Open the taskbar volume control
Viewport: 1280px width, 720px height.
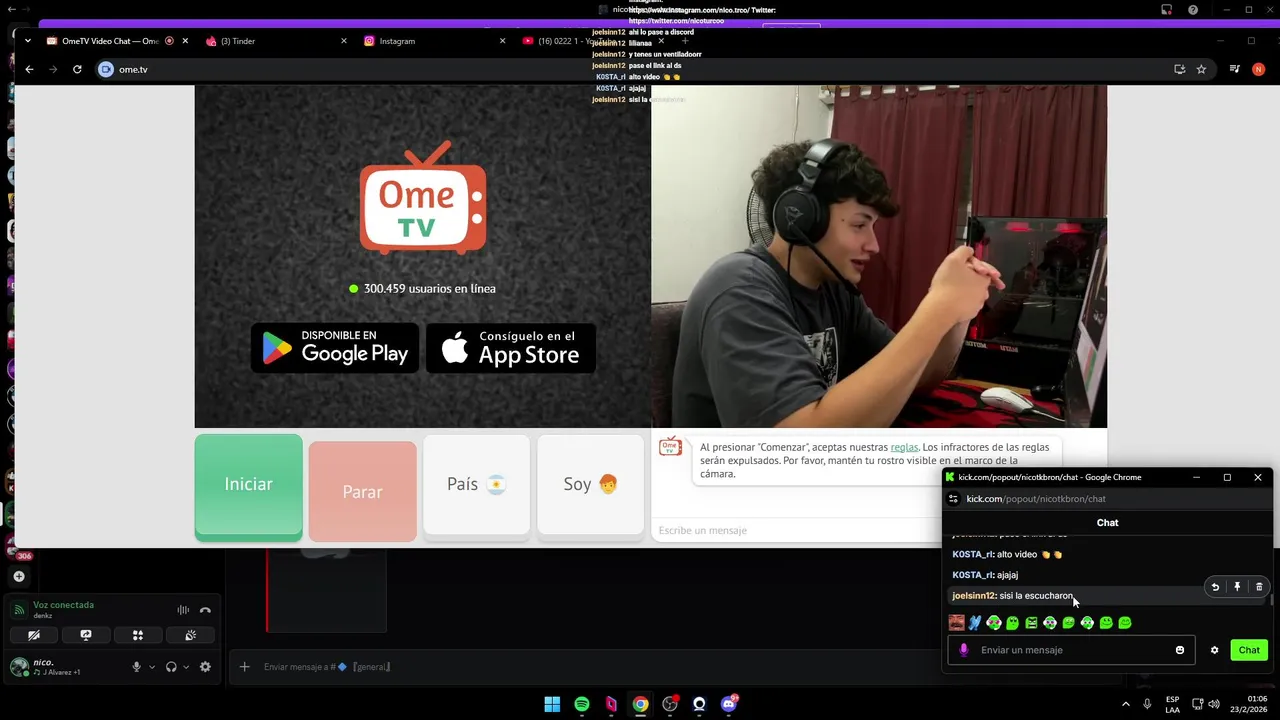pos(1214,704)
